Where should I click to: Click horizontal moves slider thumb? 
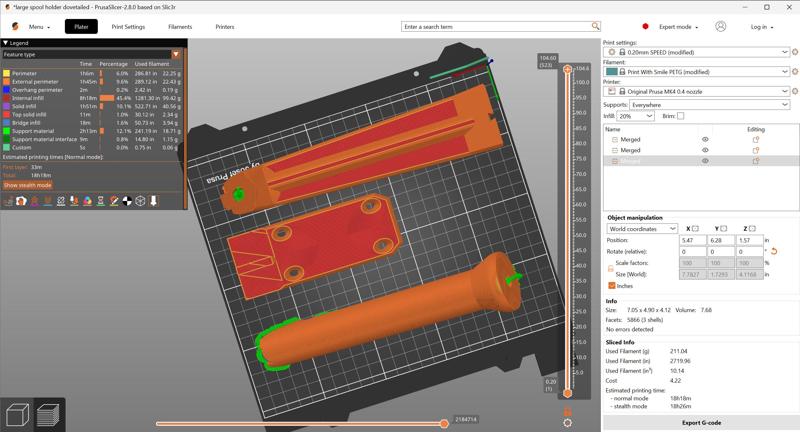point(444,423)
